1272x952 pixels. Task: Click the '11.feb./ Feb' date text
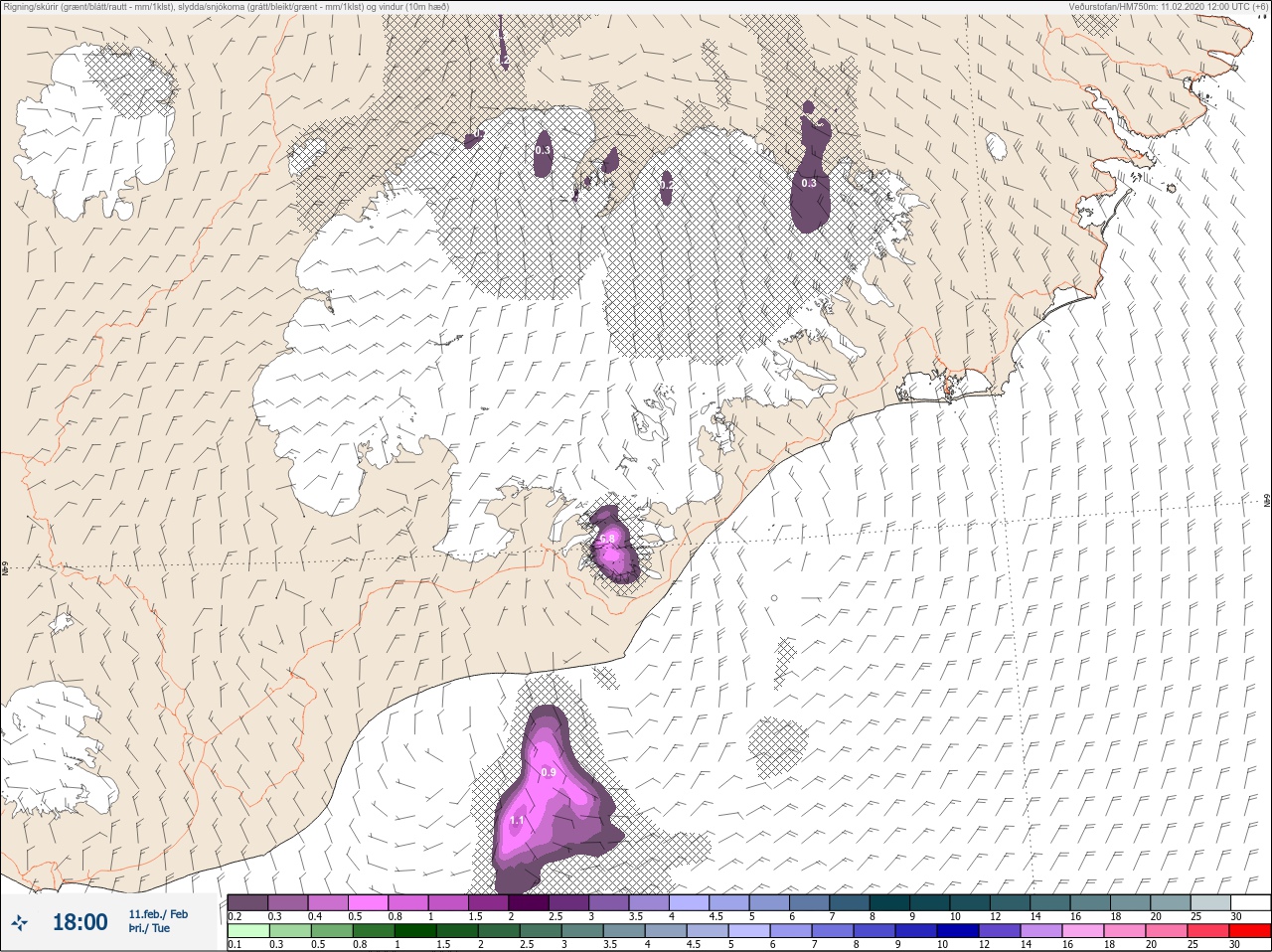tap(158, 913)
